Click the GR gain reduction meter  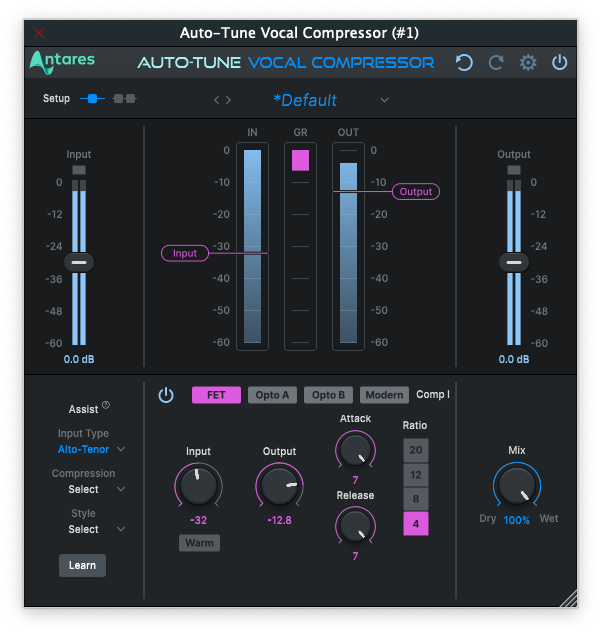tap(300, 246)
